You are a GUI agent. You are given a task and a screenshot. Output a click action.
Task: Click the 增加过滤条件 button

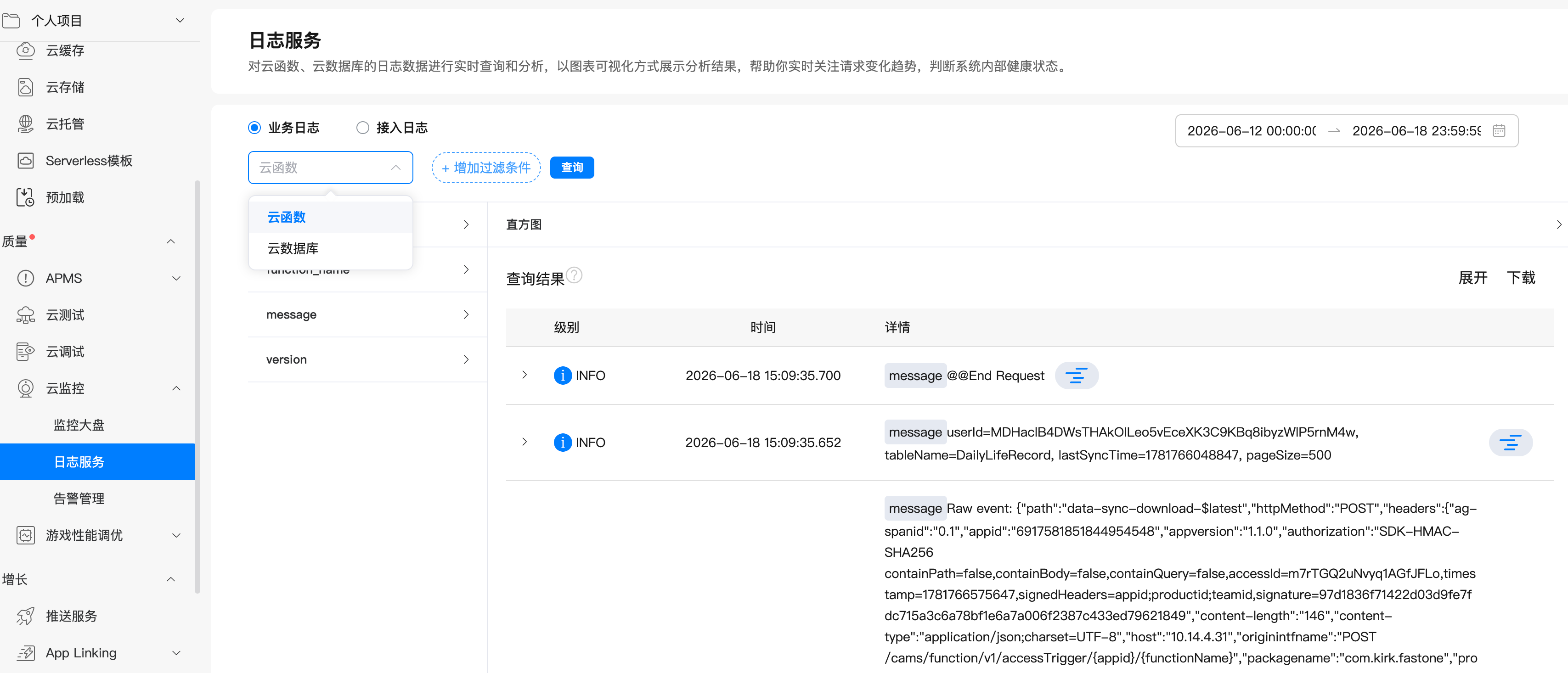486,168
